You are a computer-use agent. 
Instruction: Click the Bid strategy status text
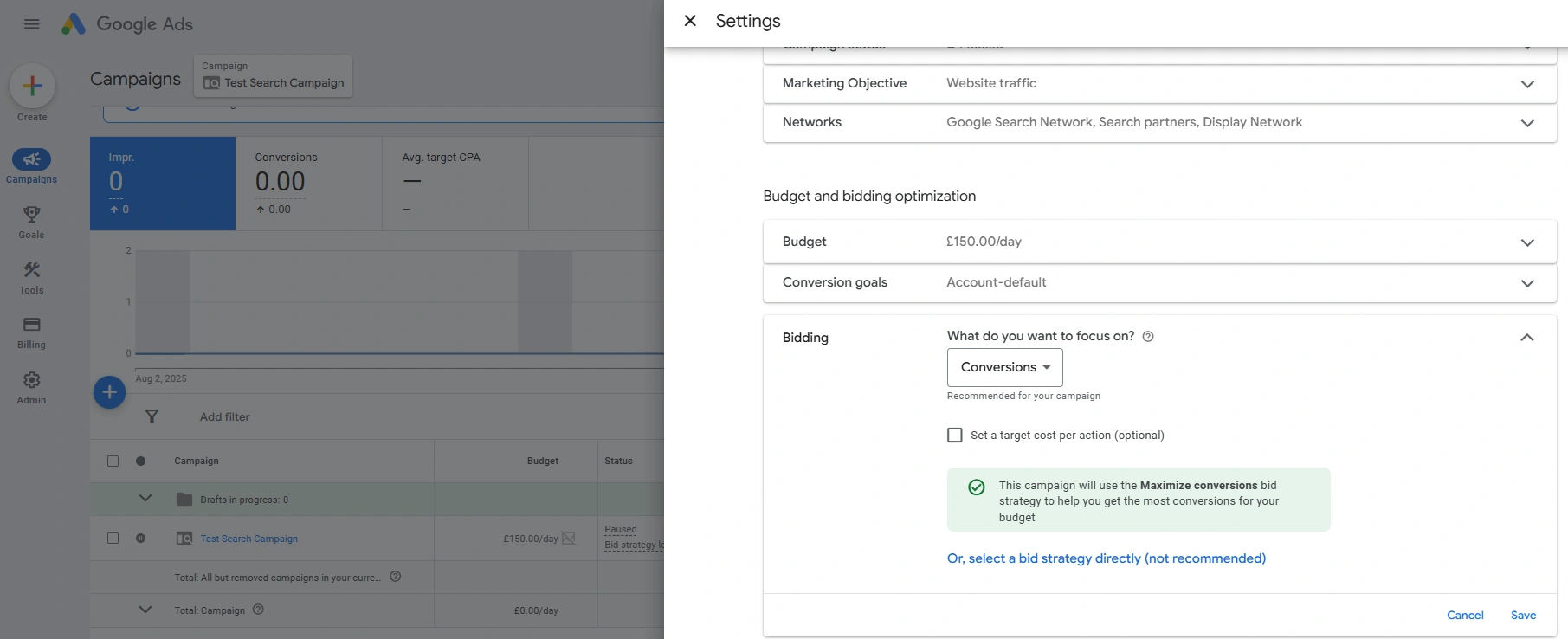click(x=634, y=545)
